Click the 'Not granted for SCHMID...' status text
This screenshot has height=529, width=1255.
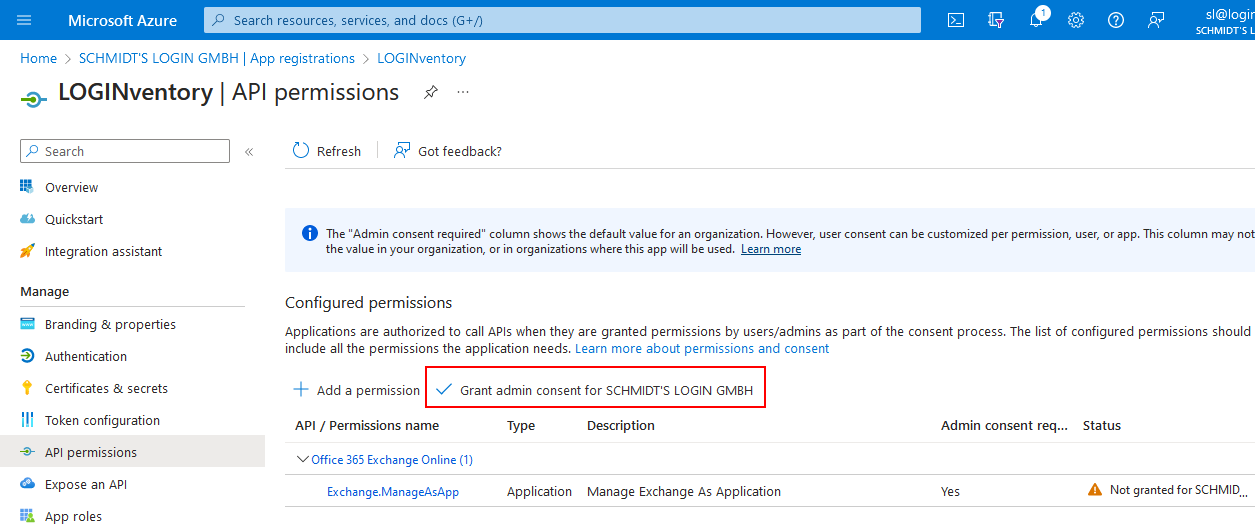point(1180,490)
